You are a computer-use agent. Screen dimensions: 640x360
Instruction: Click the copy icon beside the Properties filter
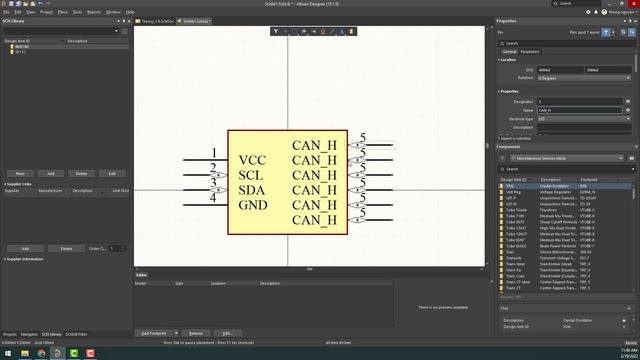[x=623, y=32]
